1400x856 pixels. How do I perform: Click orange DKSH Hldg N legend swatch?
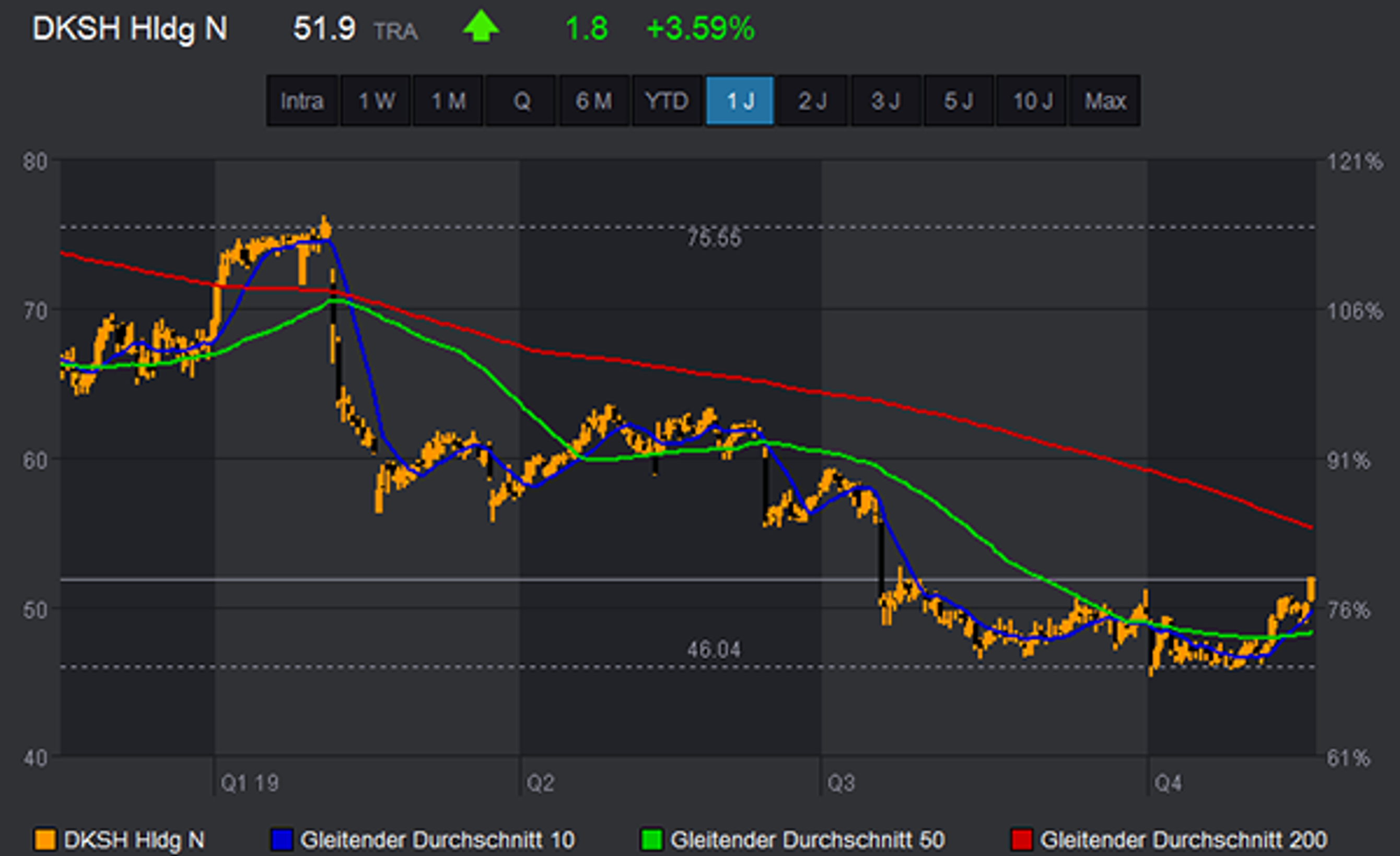[45, 839]
